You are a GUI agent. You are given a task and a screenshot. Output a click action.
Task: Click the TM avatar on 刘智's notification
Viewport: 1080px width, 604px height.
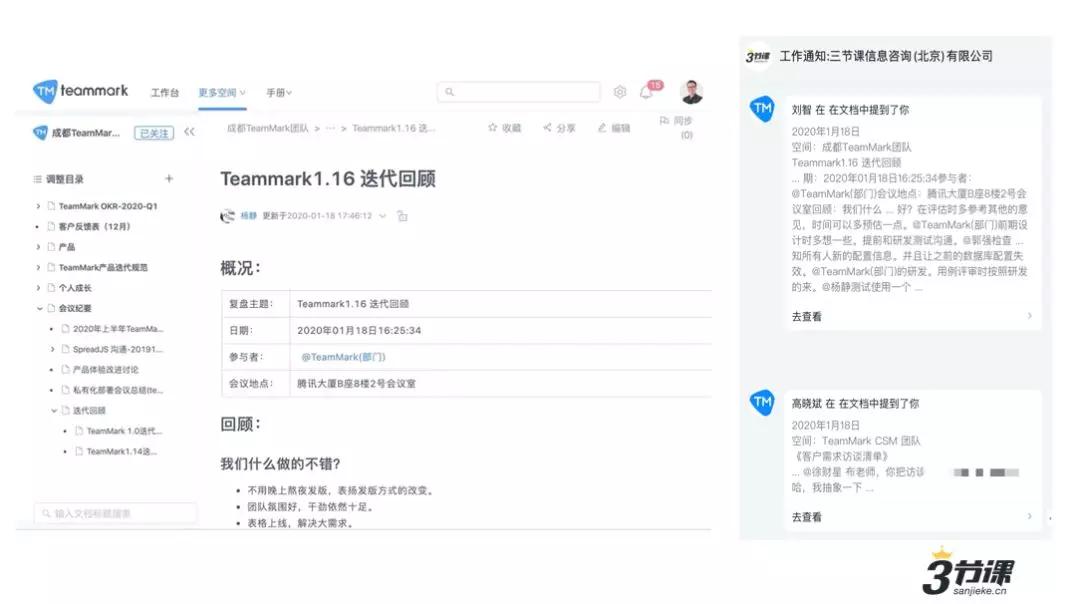(x=762, y=109)
